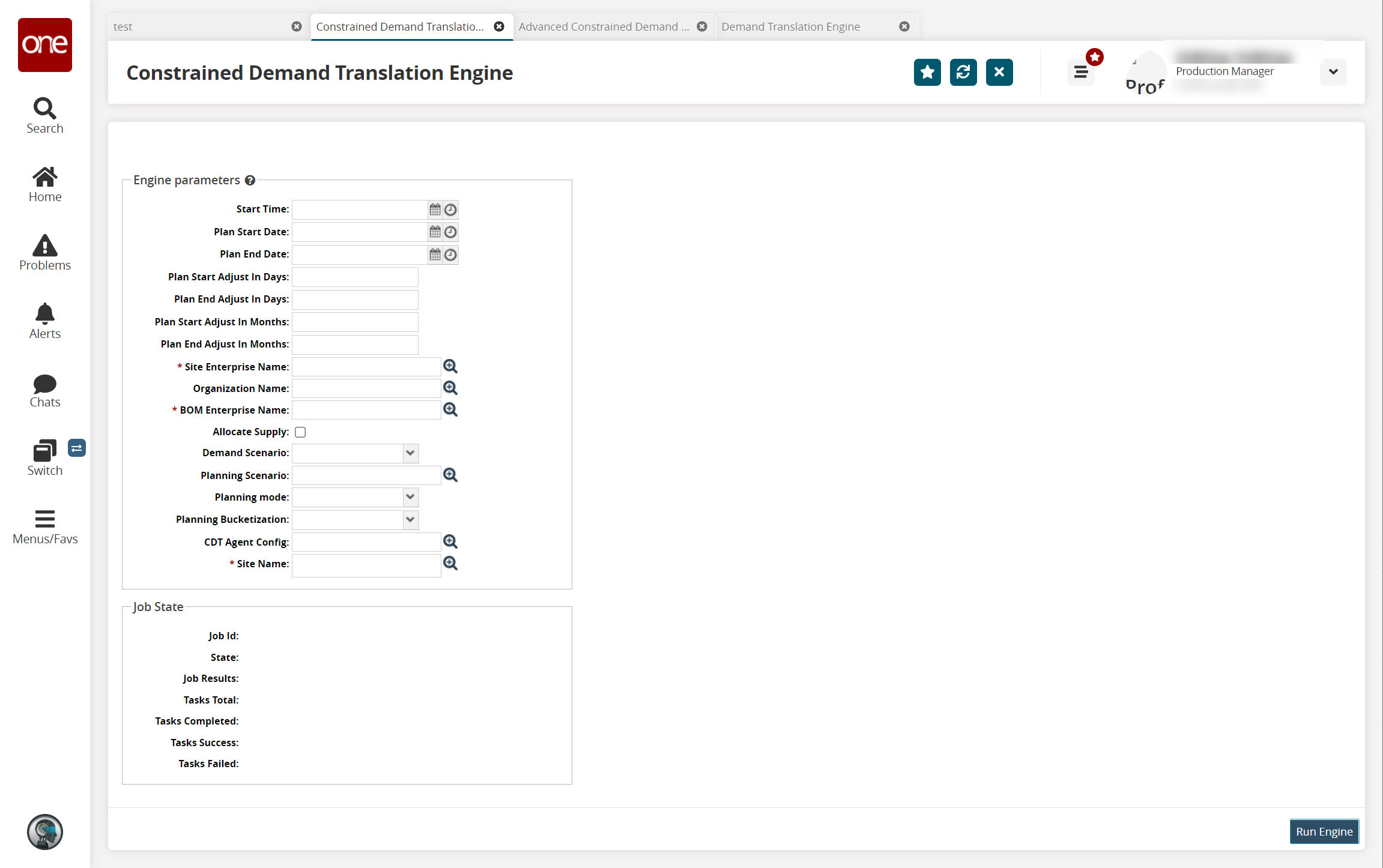Open the Problems warning icon
The image size is (1383, 868).
[44, 246]
